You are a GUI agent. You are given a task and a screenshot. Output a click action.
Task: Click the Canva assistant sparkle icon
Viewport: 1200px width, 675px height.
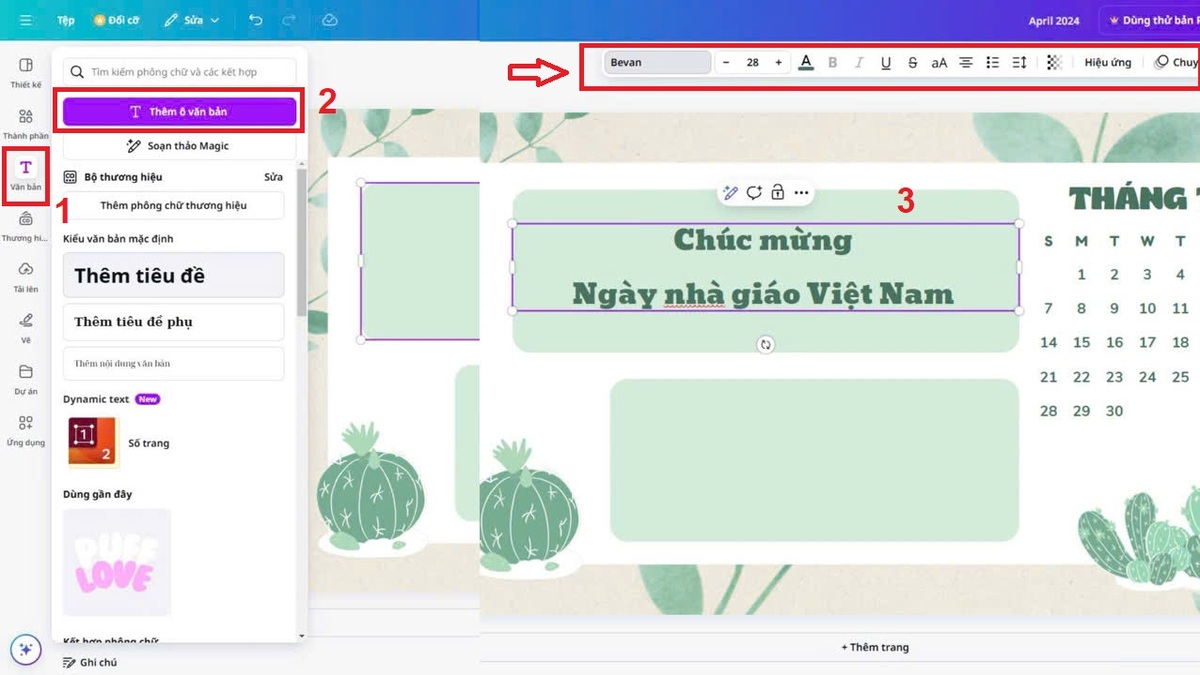click(x=26, y=649)
